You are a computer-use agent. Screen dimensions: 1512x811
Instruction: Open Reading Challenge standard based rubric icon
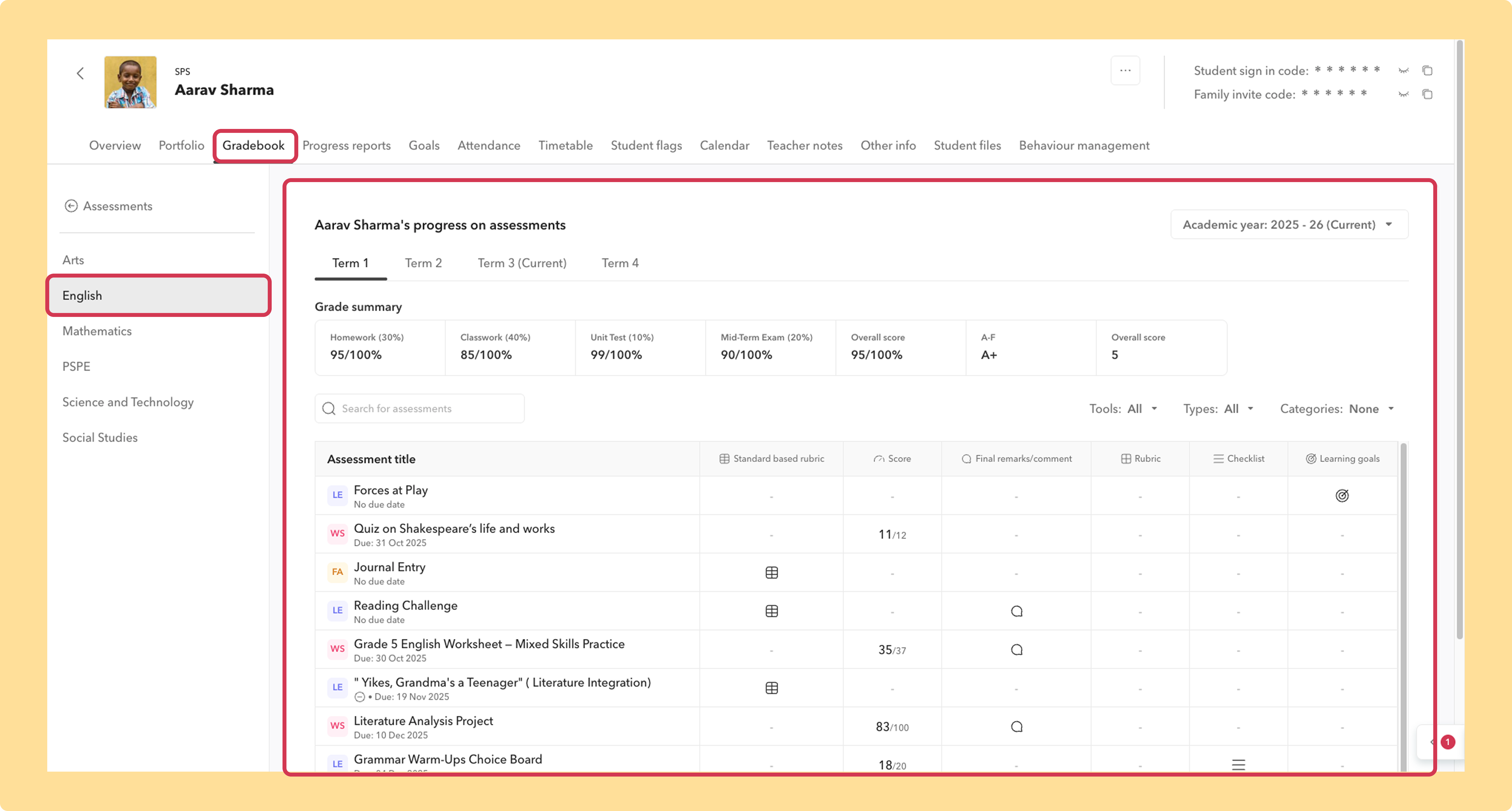click(771, 611)
